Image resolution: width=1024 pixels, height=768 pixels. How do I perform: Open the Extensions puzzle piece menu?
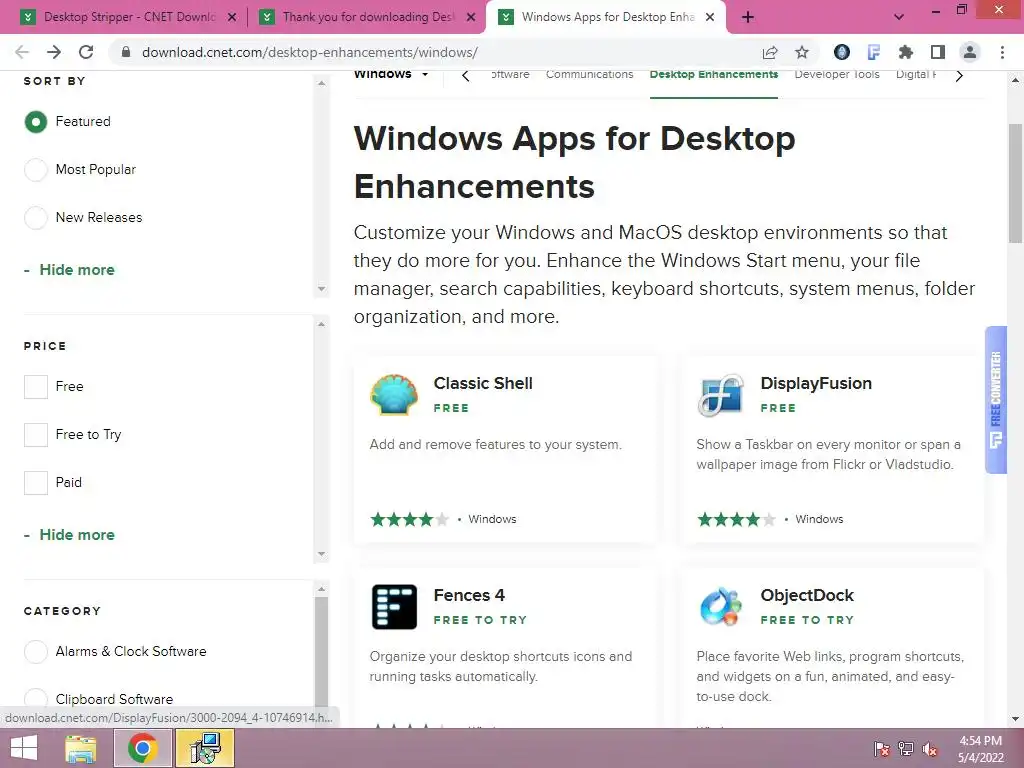coord(905,52)
